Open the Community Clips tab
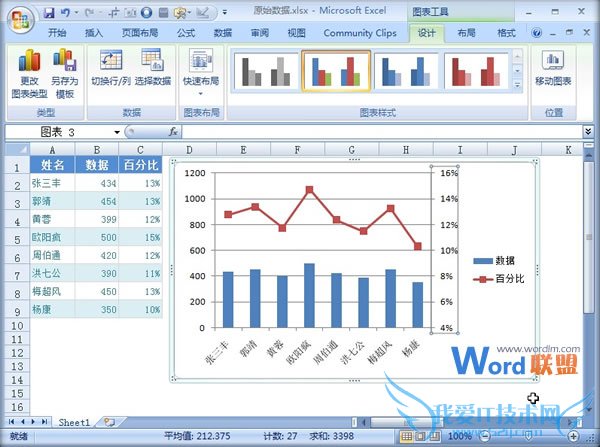Viewport: 600px width, 447px height. (360, 33)
